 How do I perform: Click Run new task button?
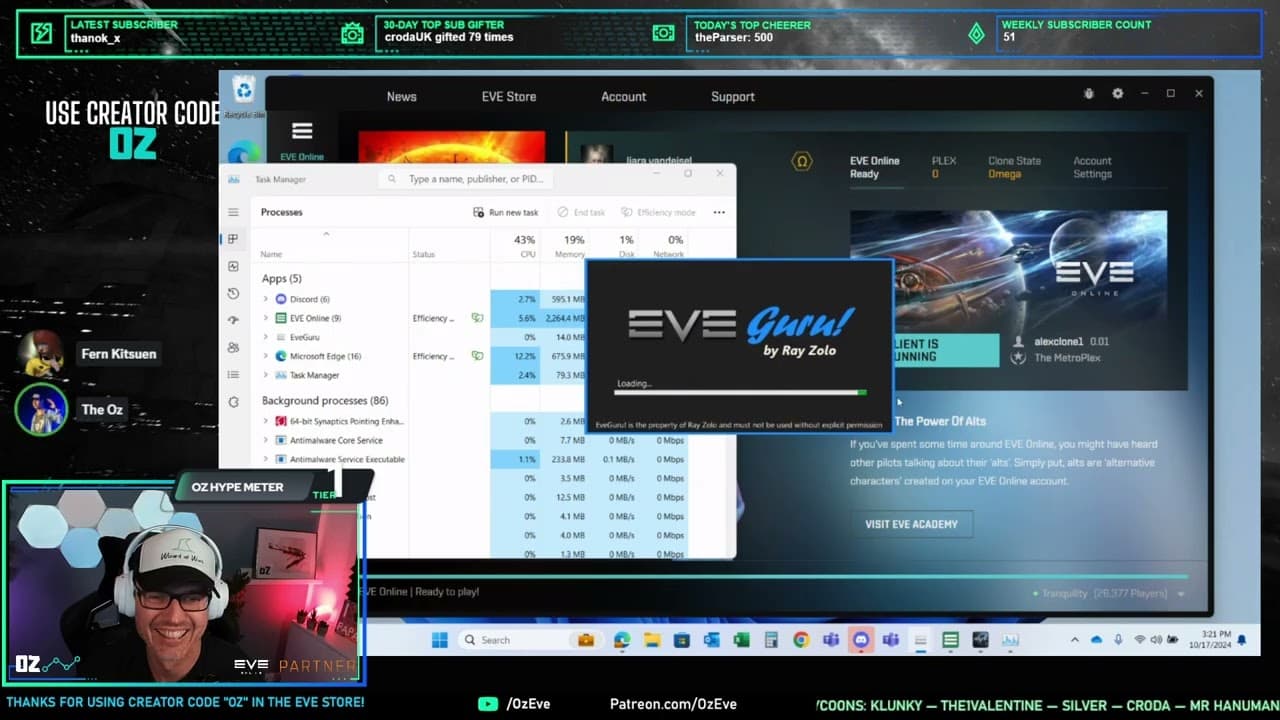tap(506, 212)
